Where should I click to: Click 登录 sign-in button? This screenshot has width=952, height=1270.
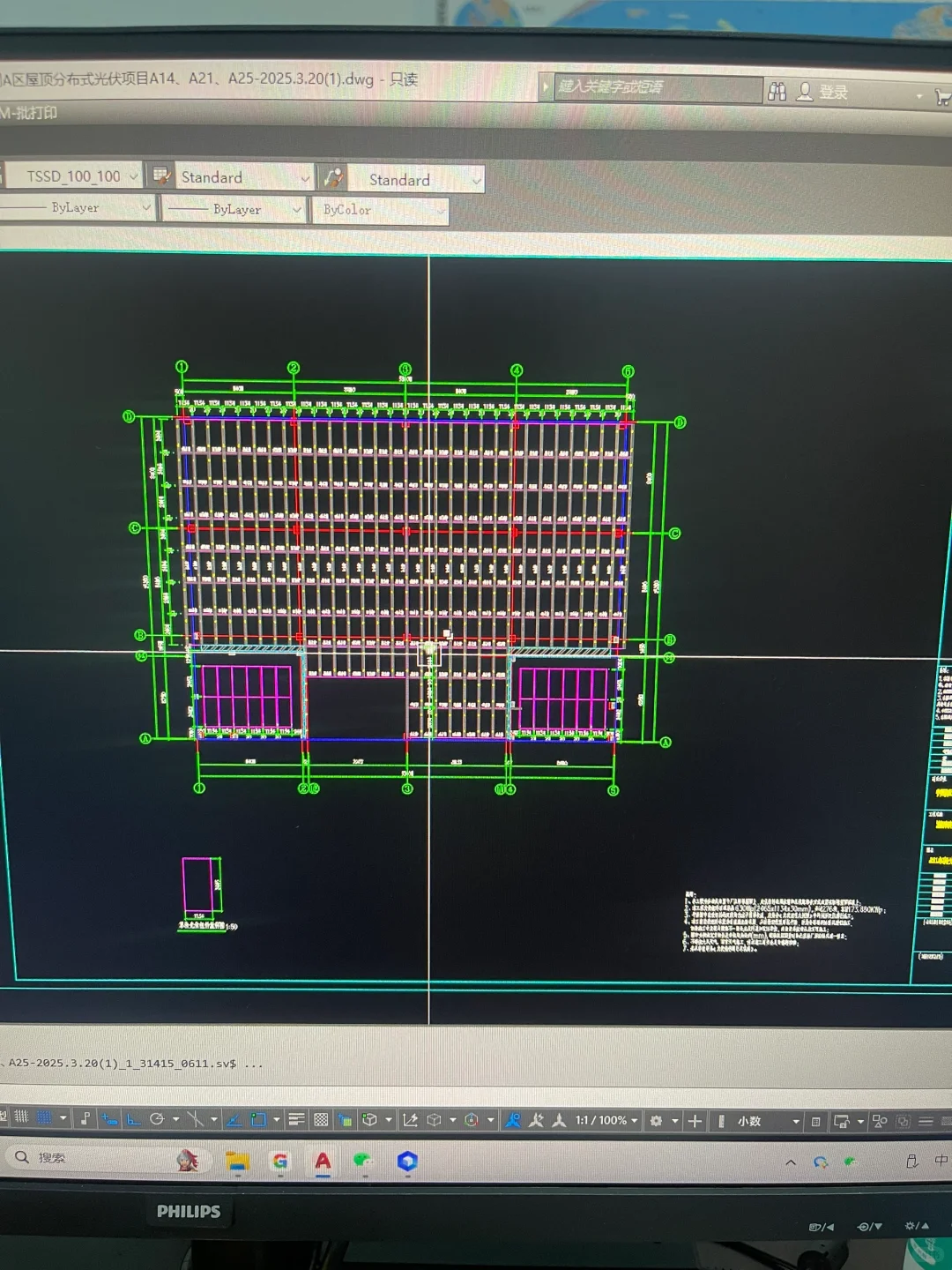point(822,92)
